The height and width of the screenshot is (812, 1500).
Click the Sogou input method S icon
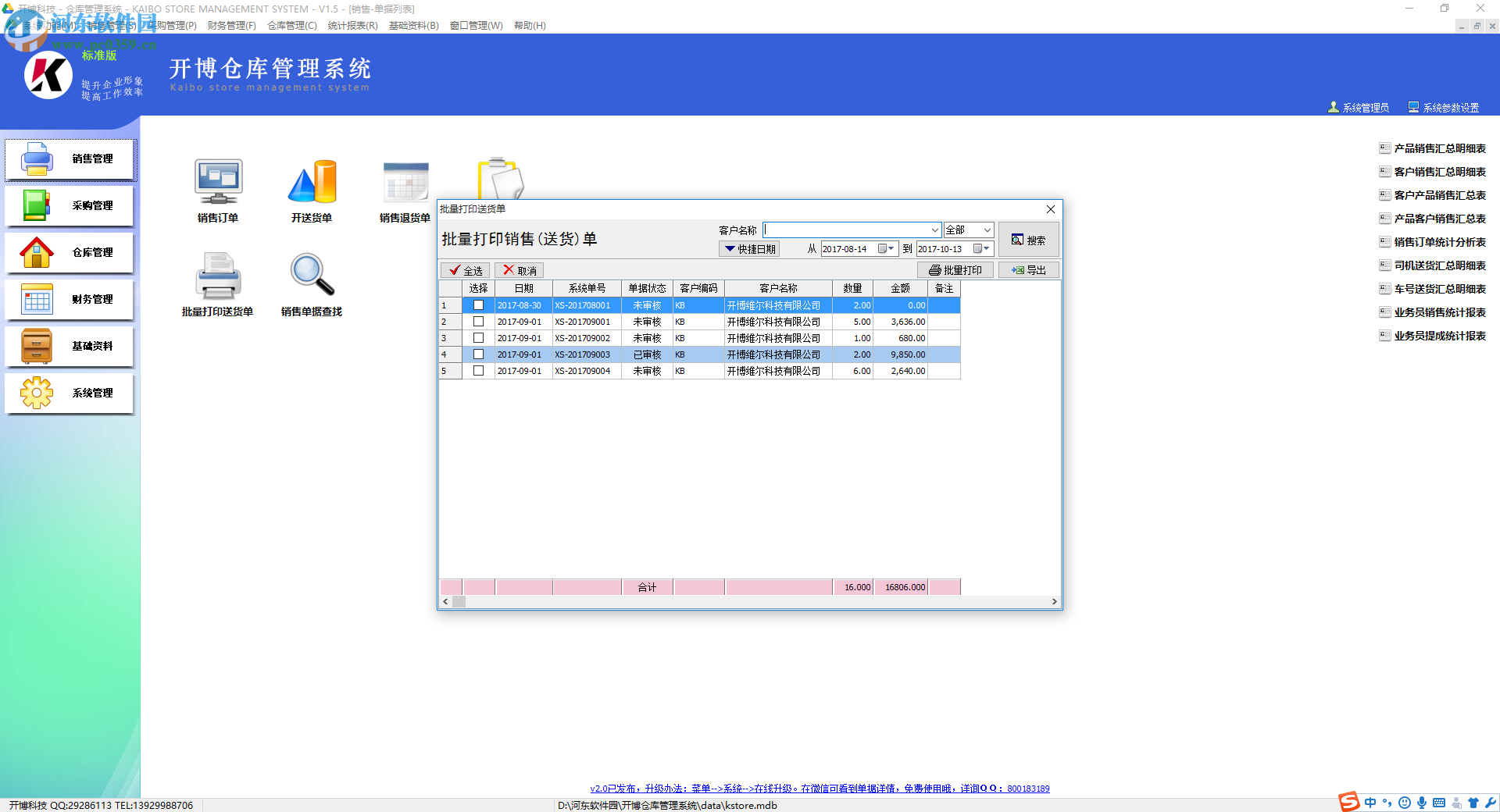tap(1349, 802)
